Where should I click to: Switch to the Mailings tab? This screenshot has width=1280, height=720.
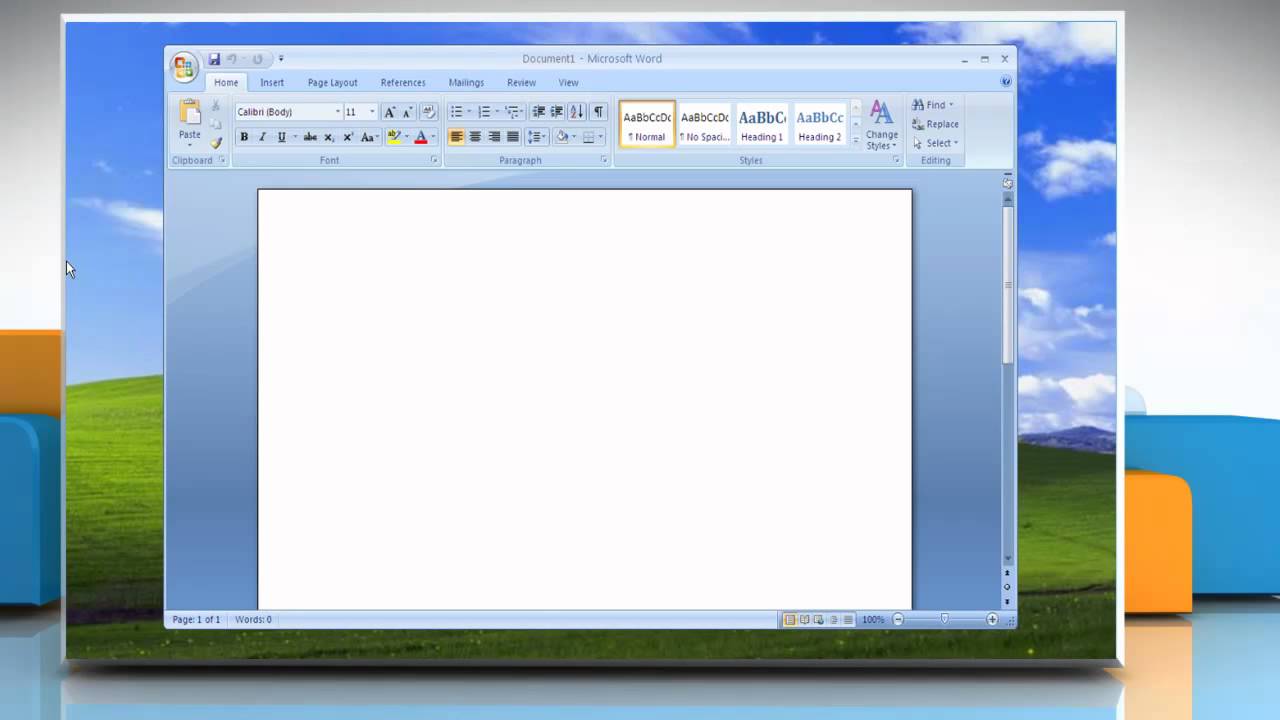(466, 83)
